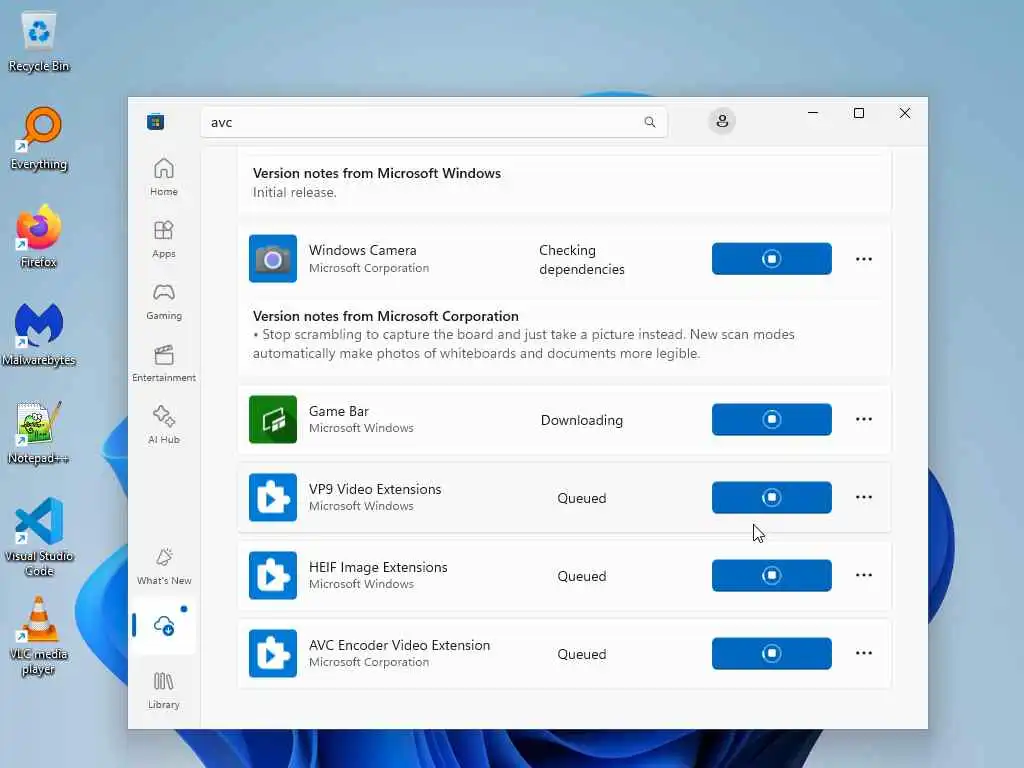Image resolution: width=1024 pixels, height=768 pixels.
Task: Cancel the queued AVC Encoder Video Extension update
Action: click(772, 654)
